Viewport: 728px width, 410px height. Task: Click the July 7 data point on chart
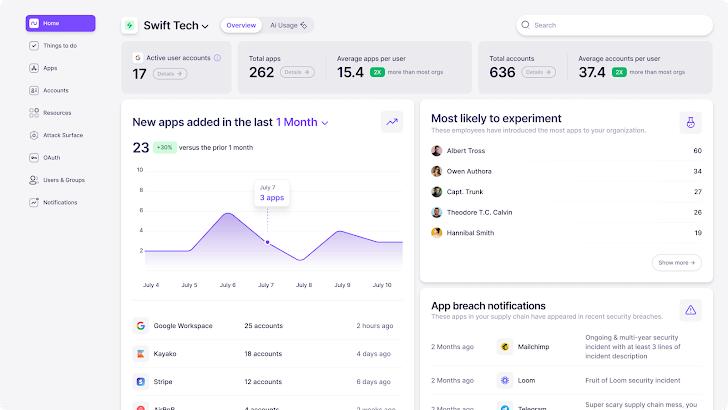267,242
